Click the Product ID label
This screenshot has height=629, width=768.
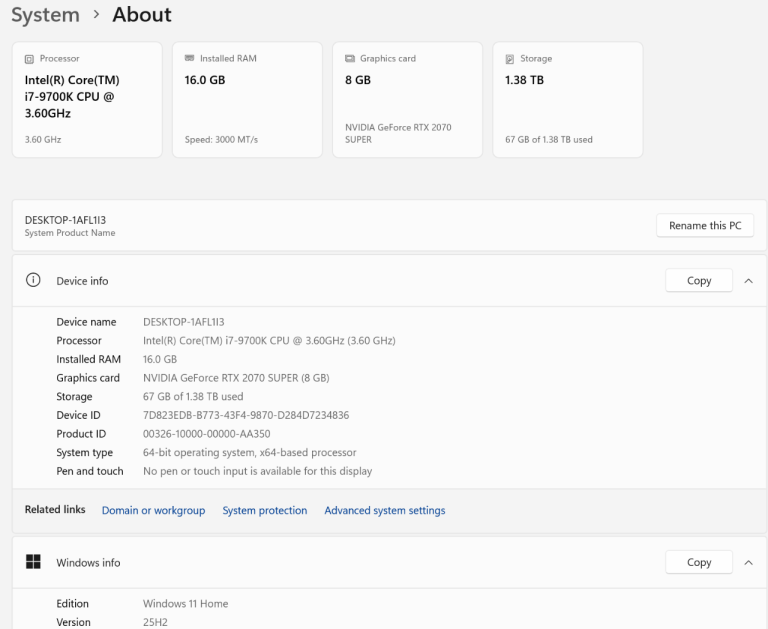(81, 434)
